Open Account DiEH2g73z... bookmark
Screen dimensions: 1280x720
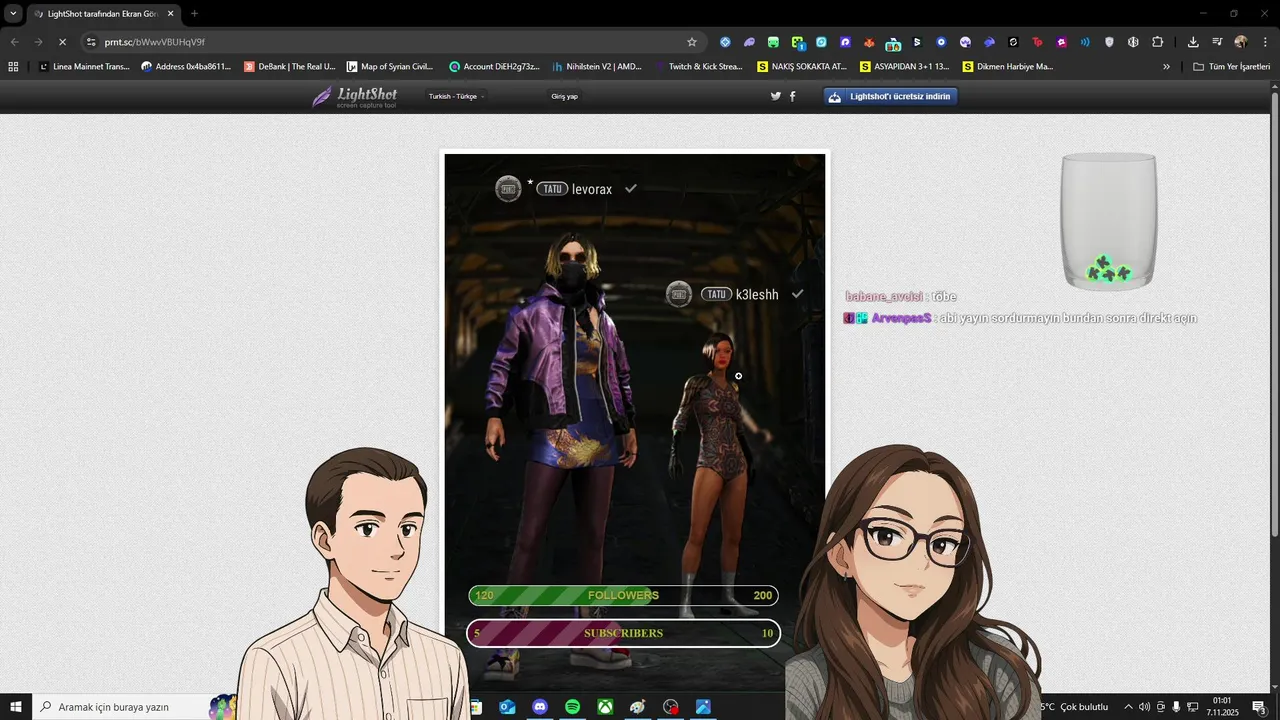click(x=494, y=67)
